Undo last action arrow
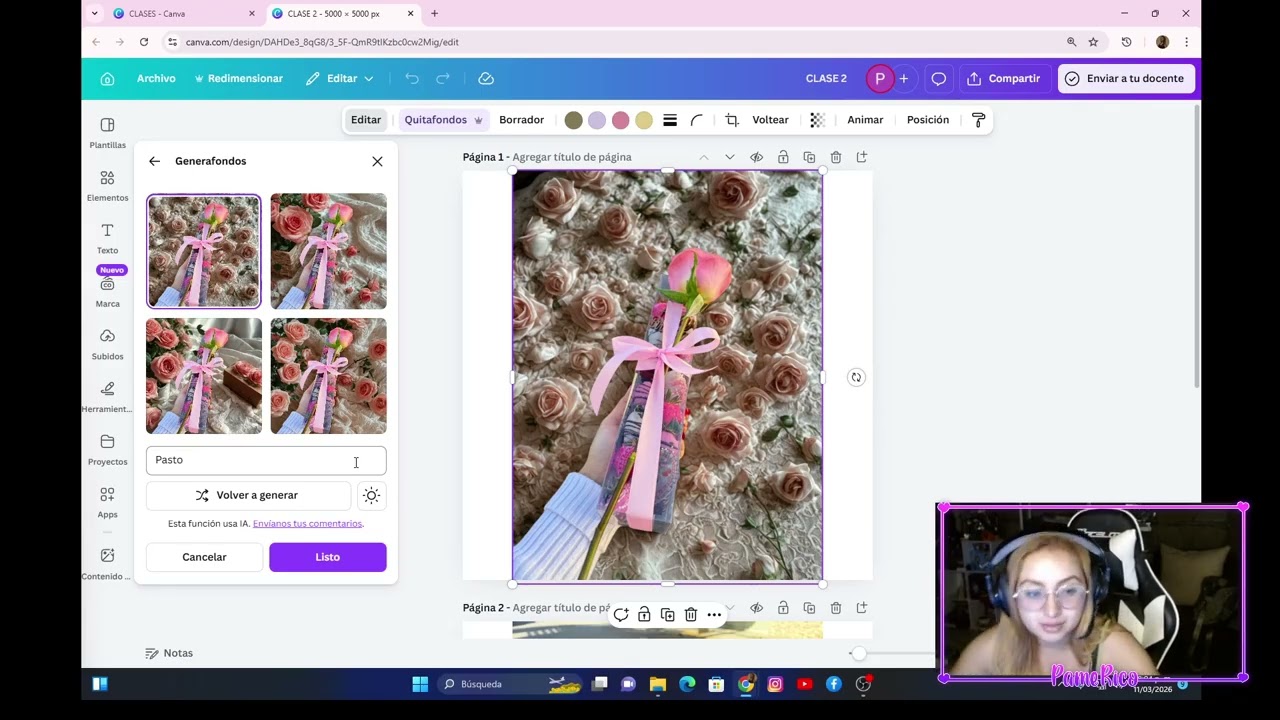1280x720 pixels. (412, 78)
